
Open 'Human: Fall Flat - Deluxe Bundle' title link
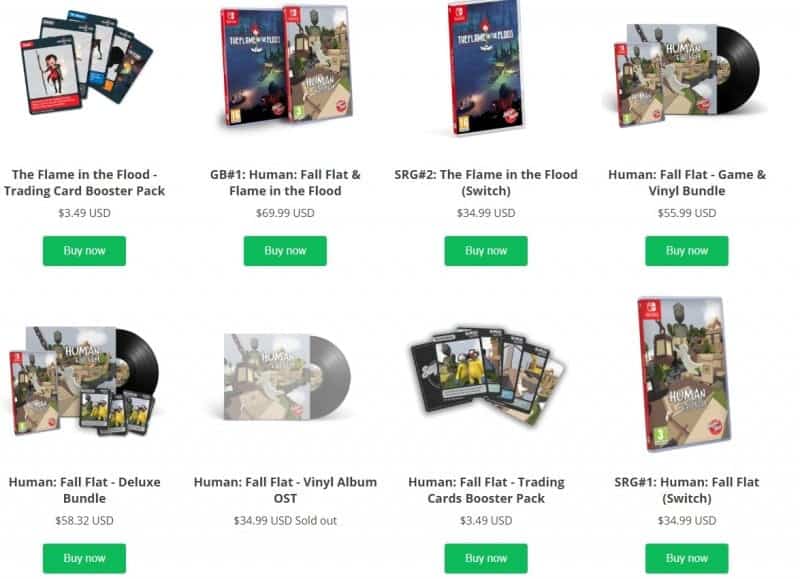click(84, 490)
